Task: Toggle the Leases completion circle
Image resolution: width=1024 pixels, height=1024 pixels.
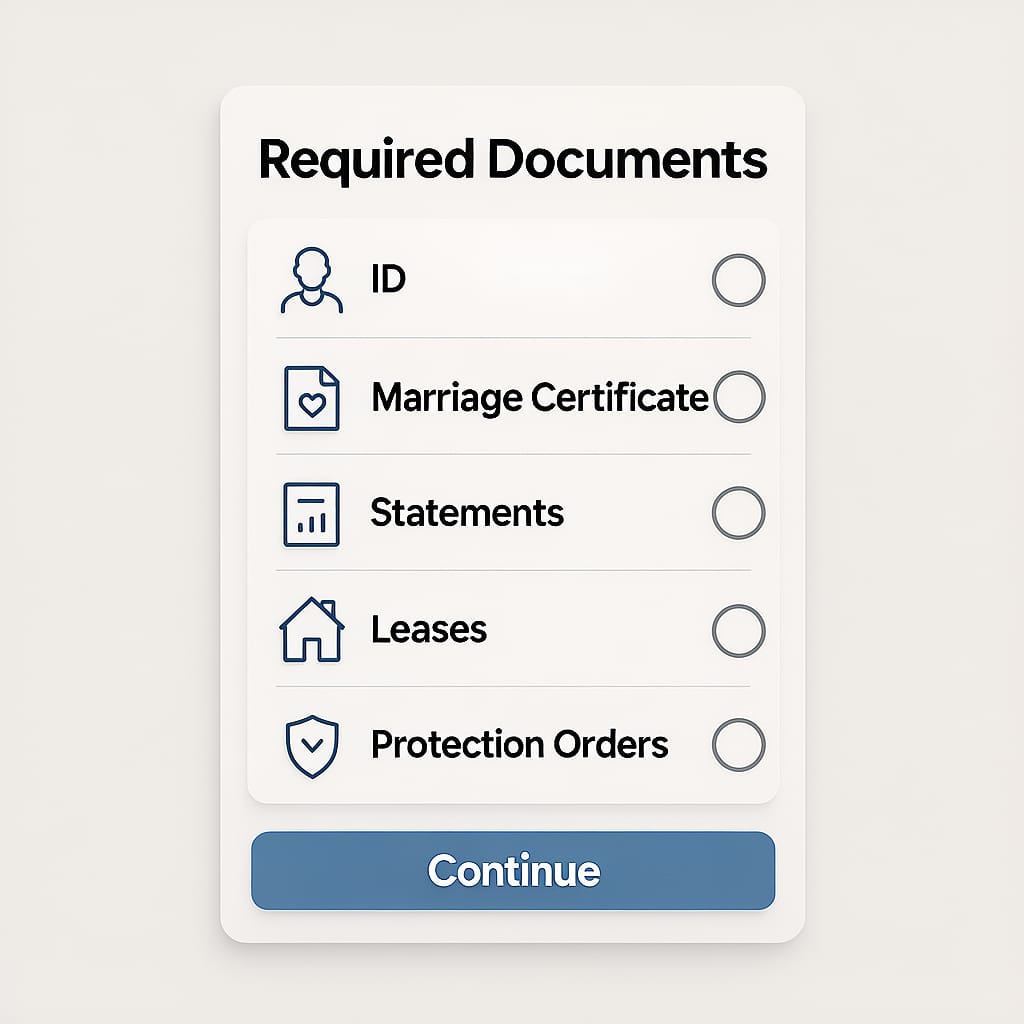Action: coord(737,629)
